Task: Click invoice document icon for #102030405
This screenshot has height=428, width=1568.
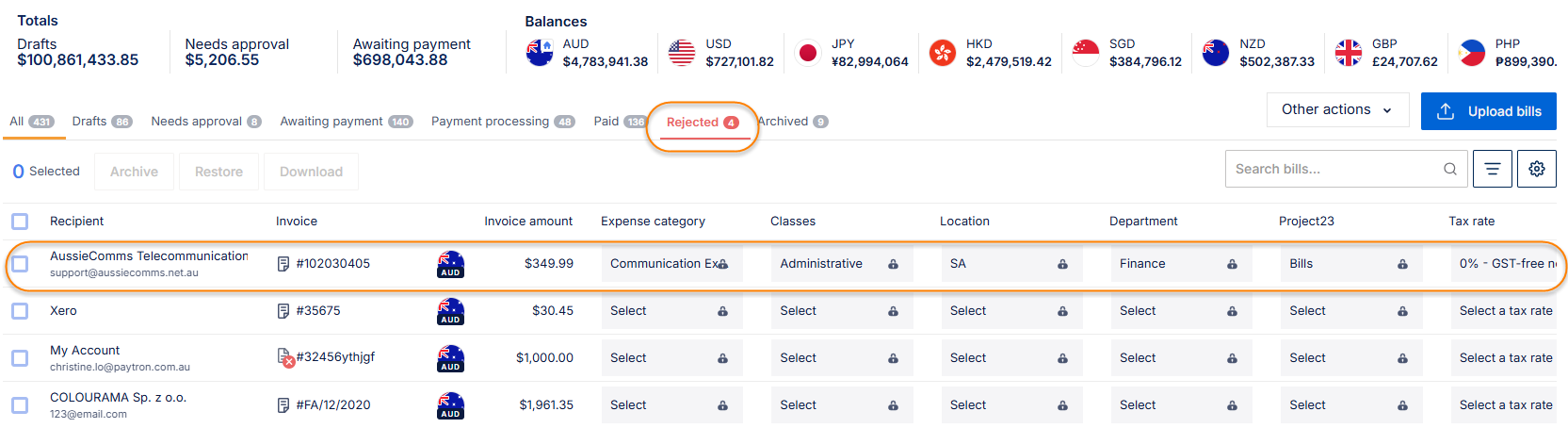Action: click(x=283, y=264)
